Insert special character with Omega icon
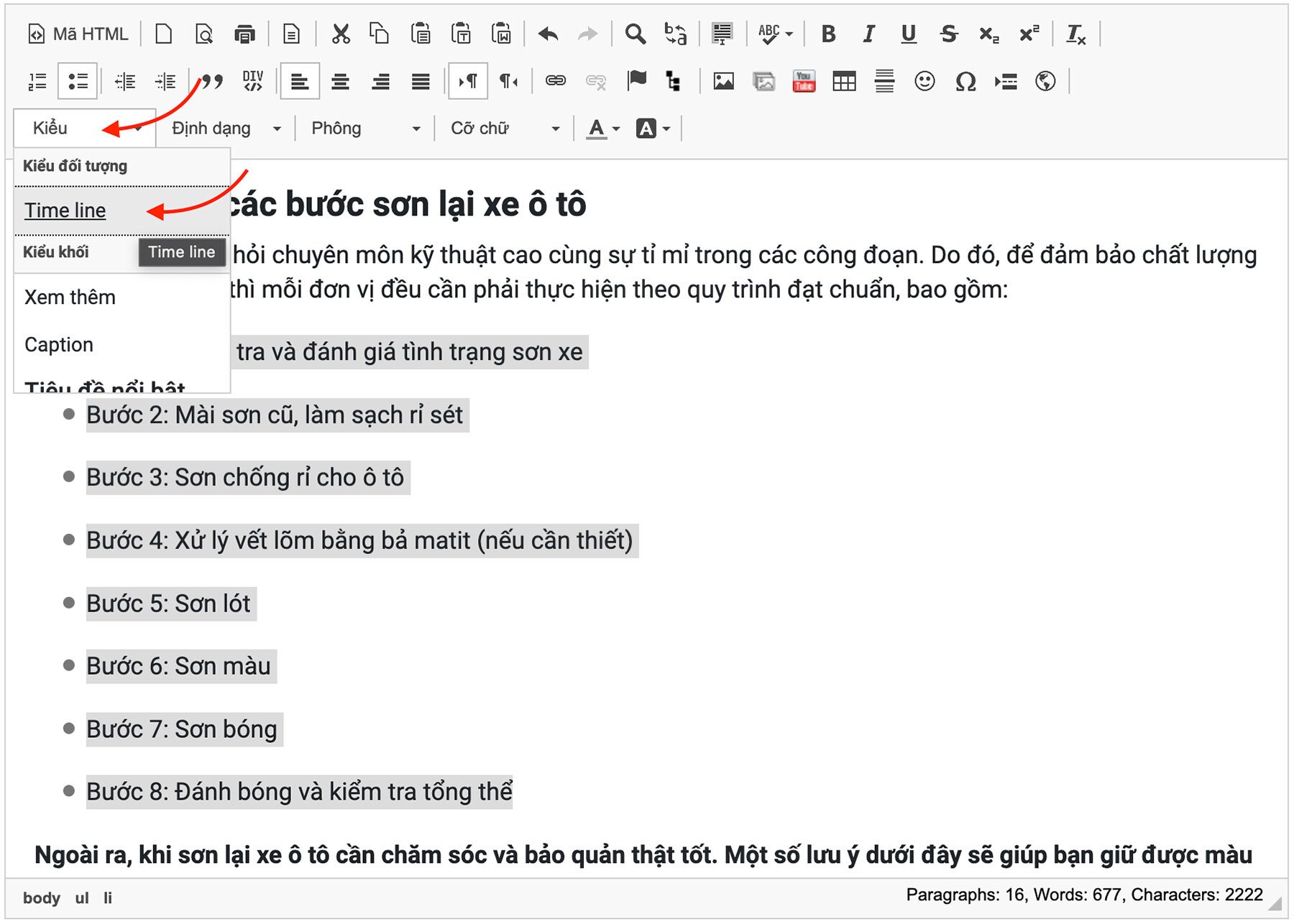Viewport: 1294px width, 924px height. click(x=965, y=81)
